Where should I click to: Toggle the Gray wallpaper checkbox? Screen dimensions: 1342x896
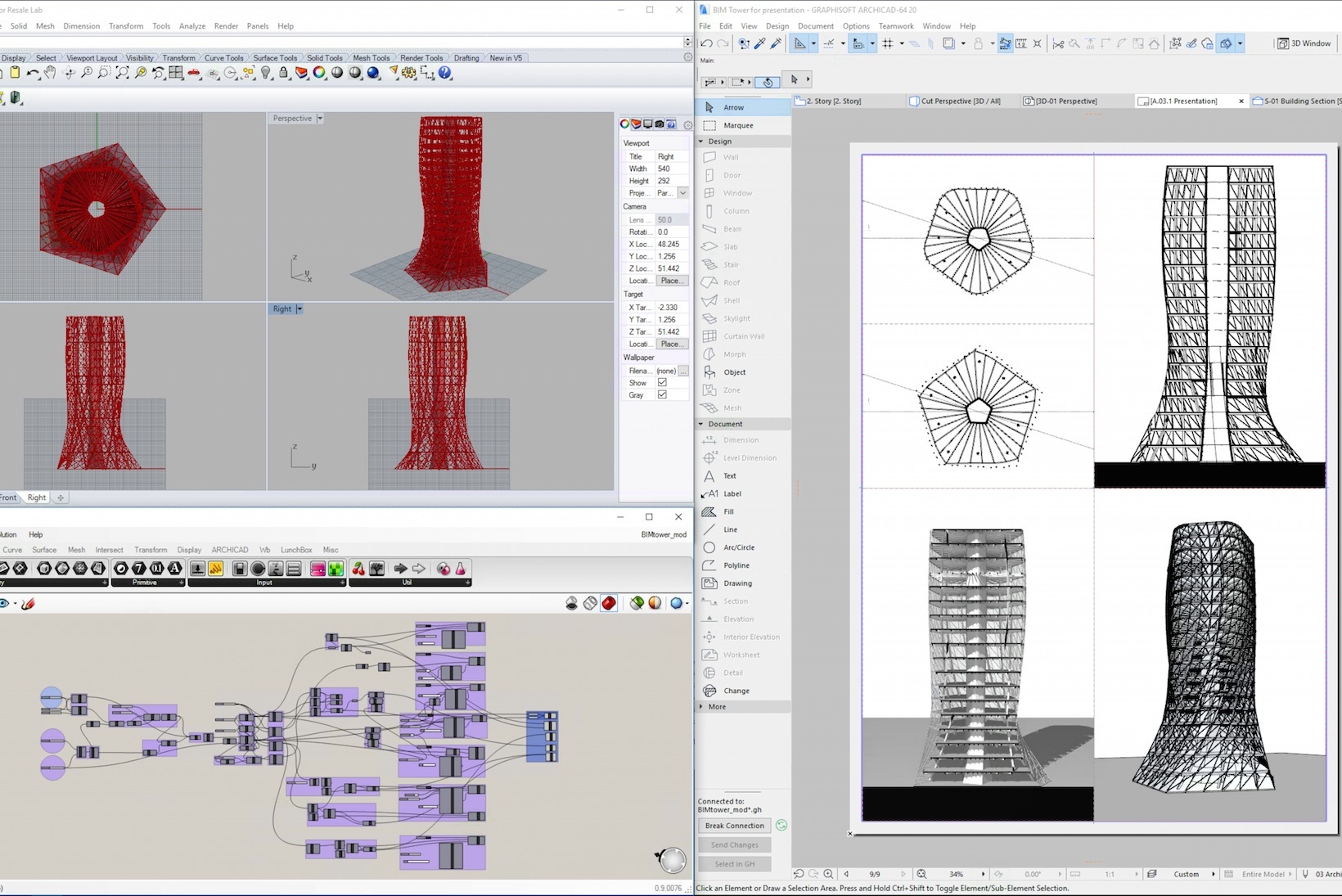[x=662, y=394]
